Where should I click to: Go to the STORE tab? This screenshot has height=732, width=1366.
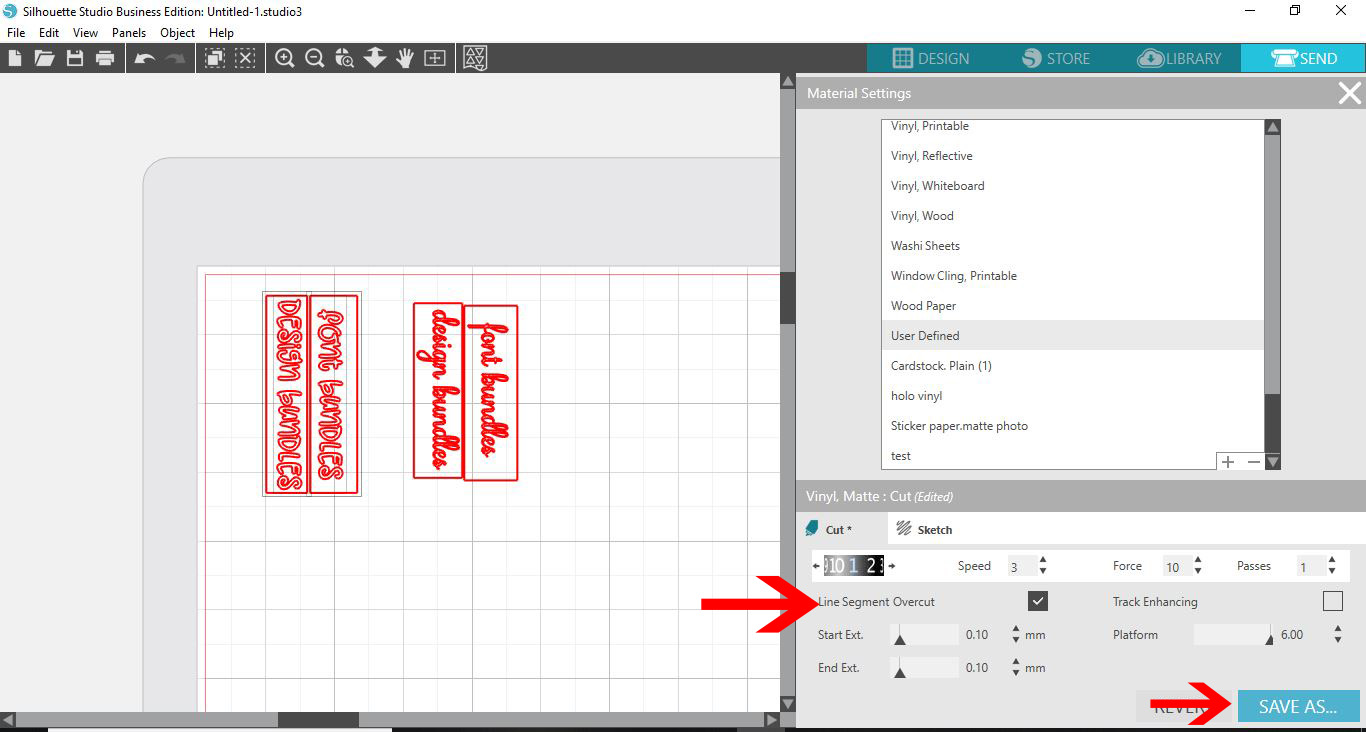[x=1054, y=58]
